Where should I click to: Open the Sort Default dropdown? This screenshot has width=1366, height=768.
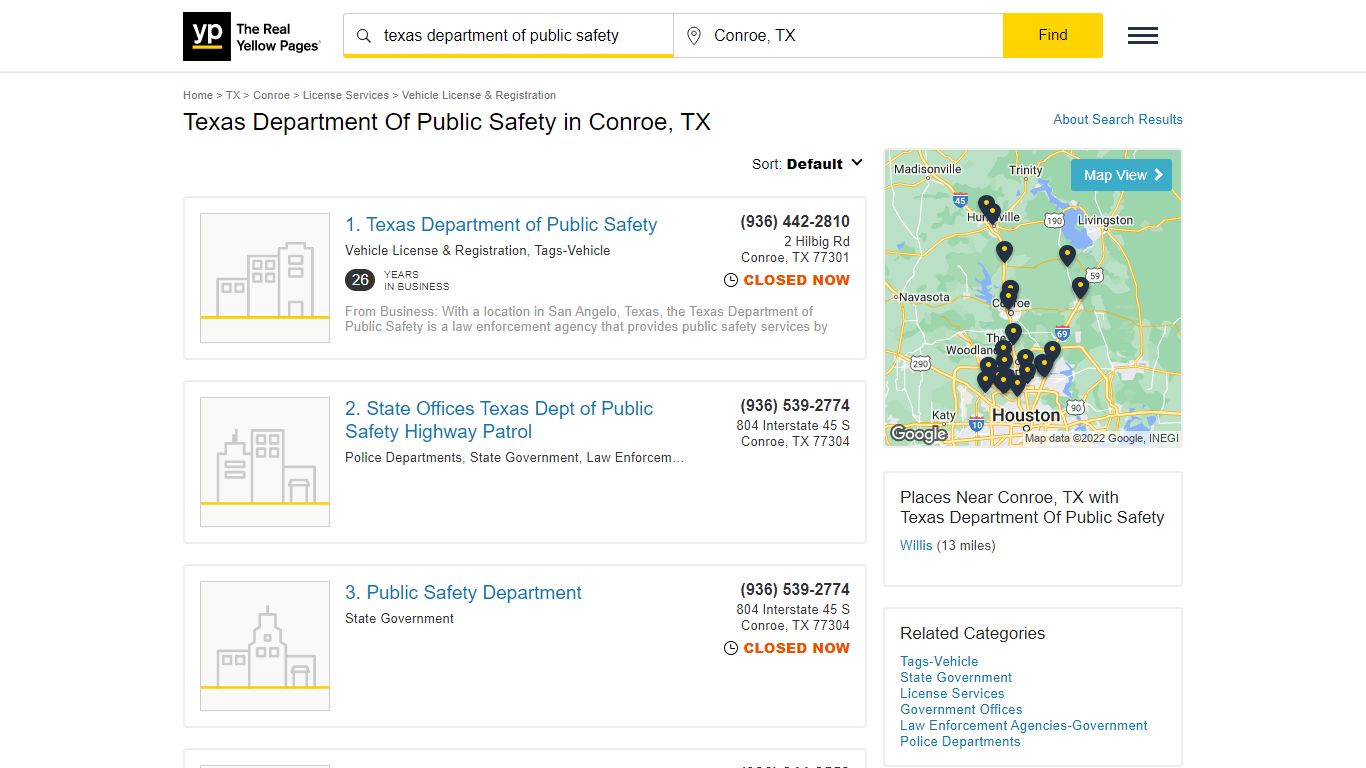807,164
